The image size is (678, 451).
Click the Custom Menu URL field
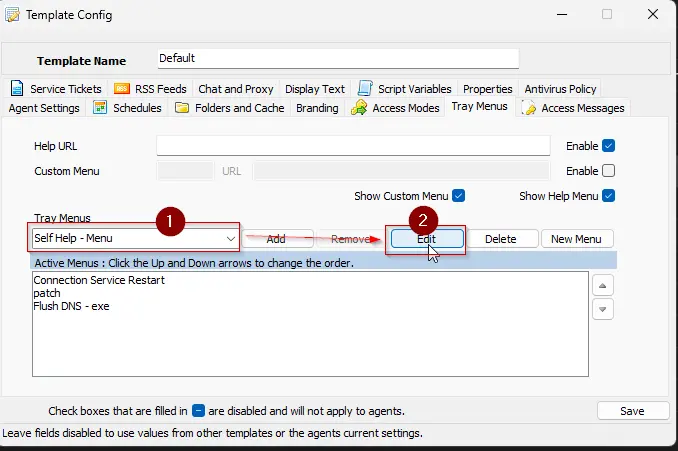402,171
